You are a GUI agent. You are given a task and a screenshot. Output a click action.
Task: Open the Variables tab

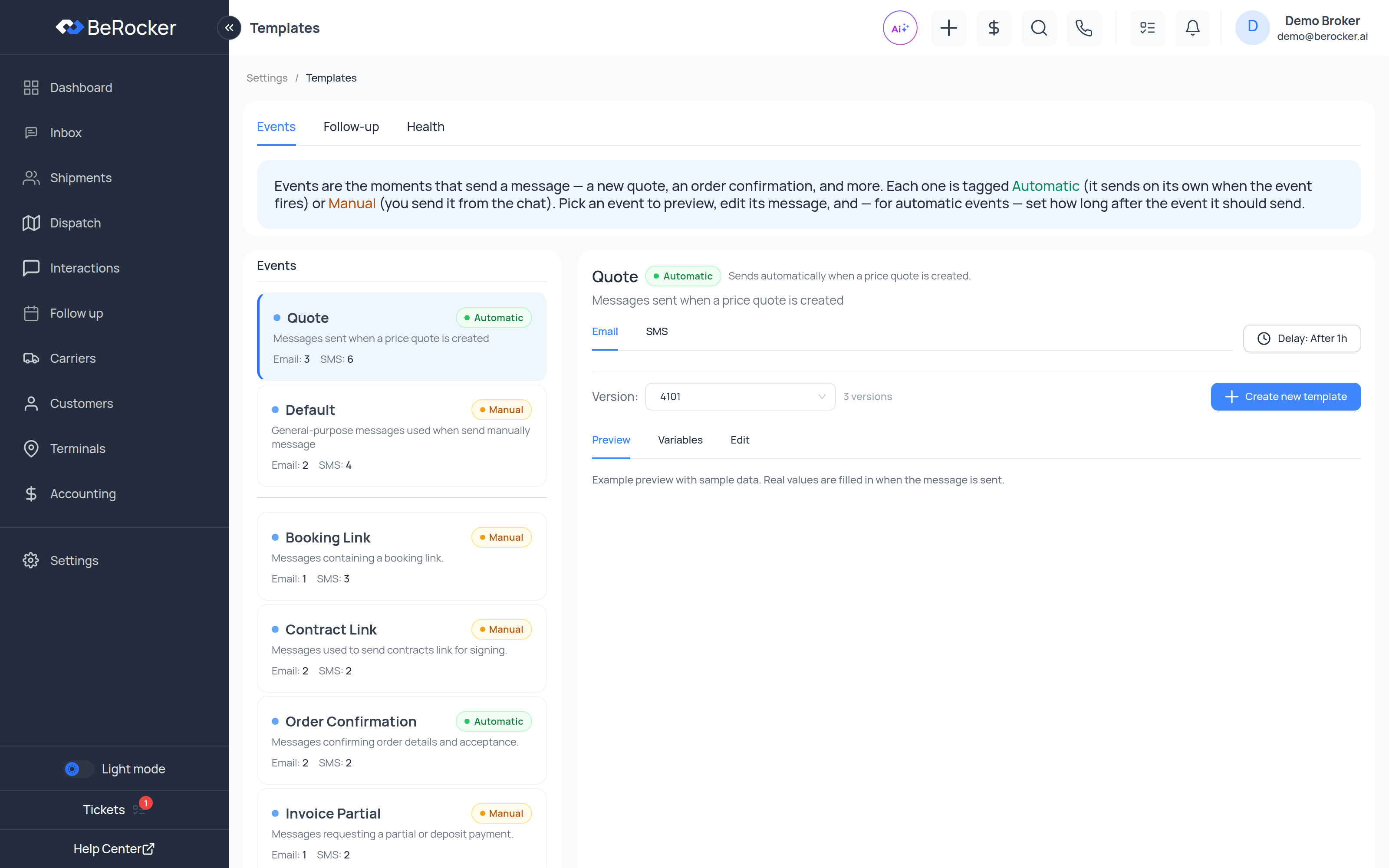[x=680, y=441]
